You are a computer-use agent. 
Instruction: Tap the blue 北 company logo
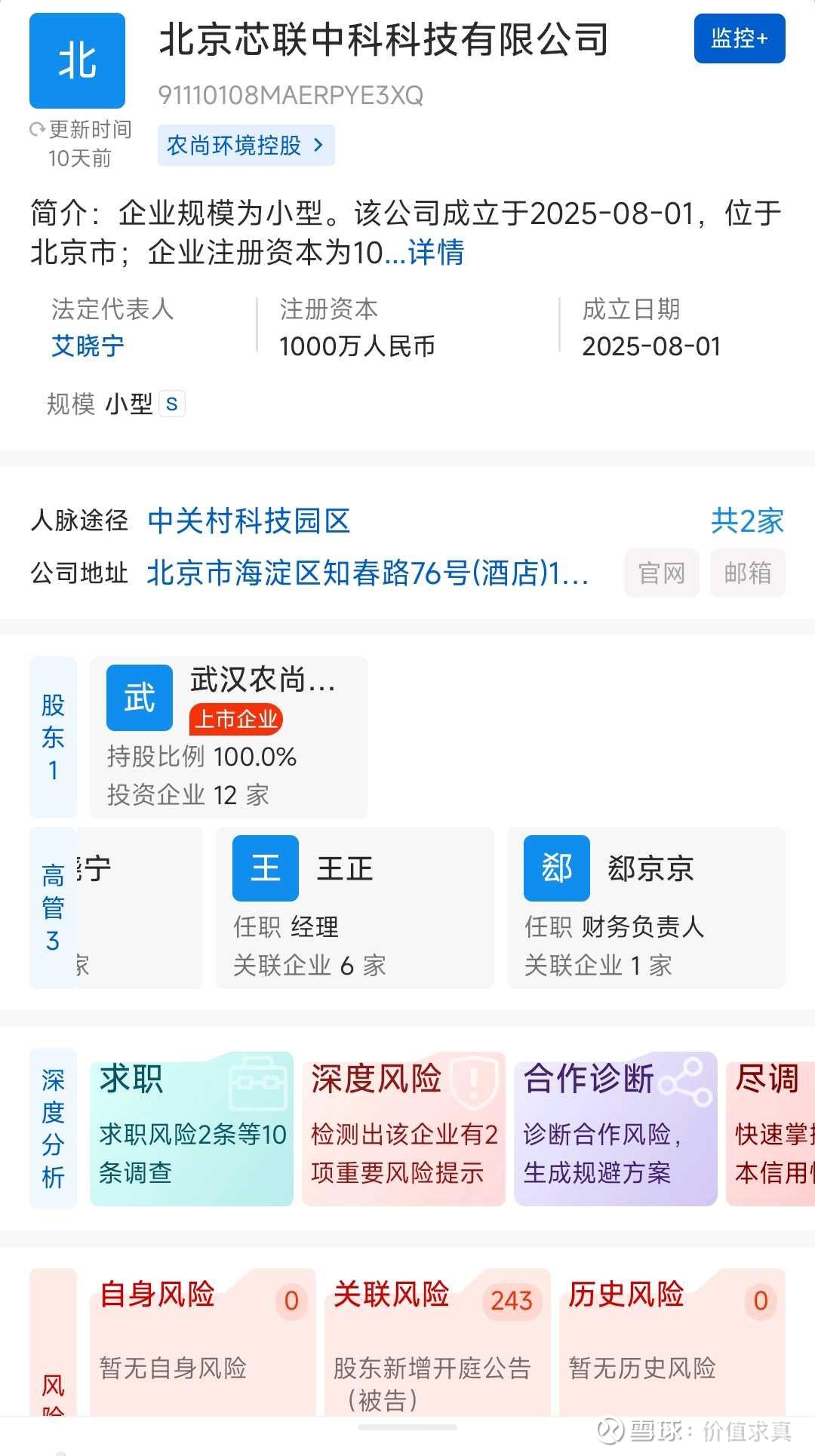point(77,61)
